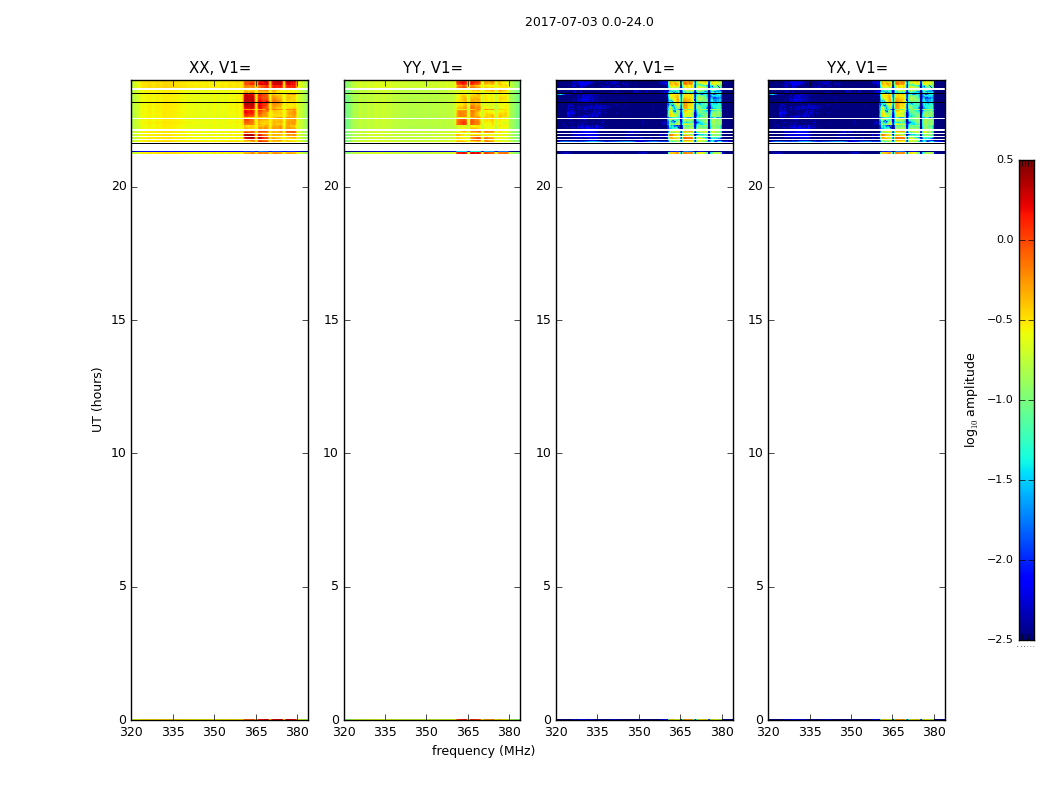Screen dimensions: 1050x800
Task: Click y-tick 20 of the YX panel
Action: [756, 186]
